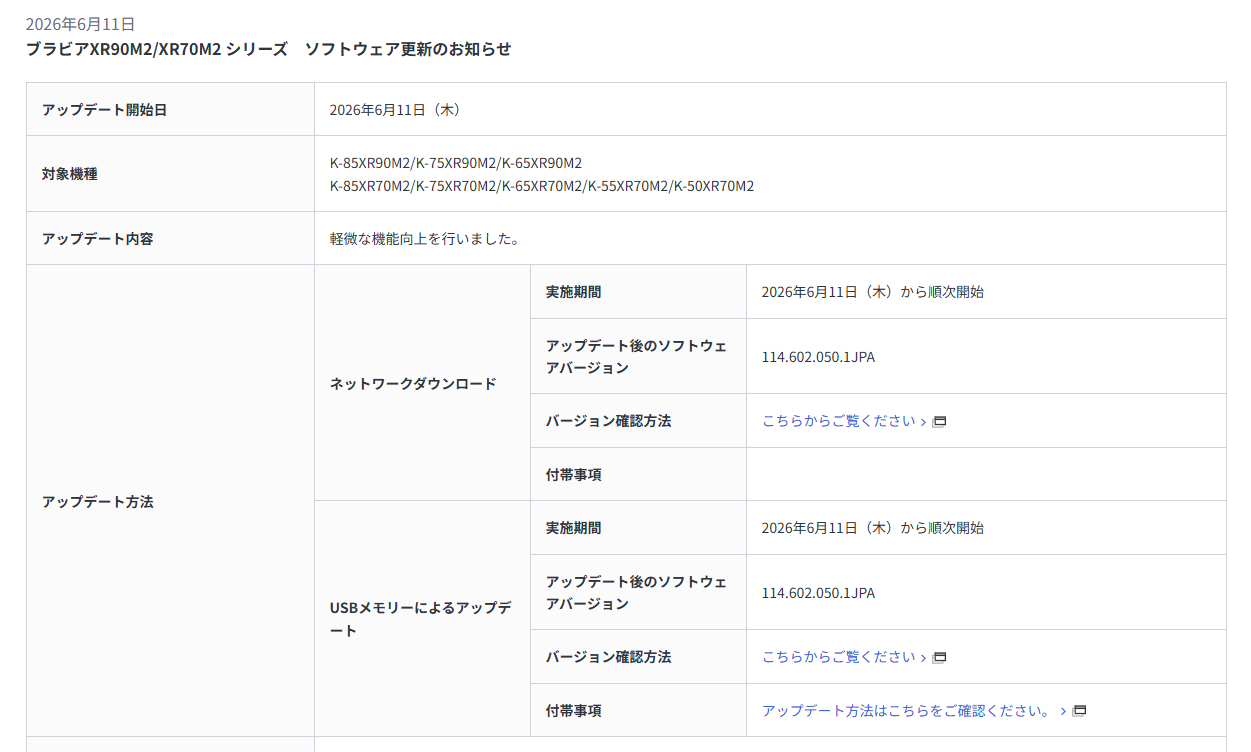Image resolution: width=1251 pixels, height=752 pixels.
Task: Click バージョン確認方法 label in USB section
Action: click(609, 657)
